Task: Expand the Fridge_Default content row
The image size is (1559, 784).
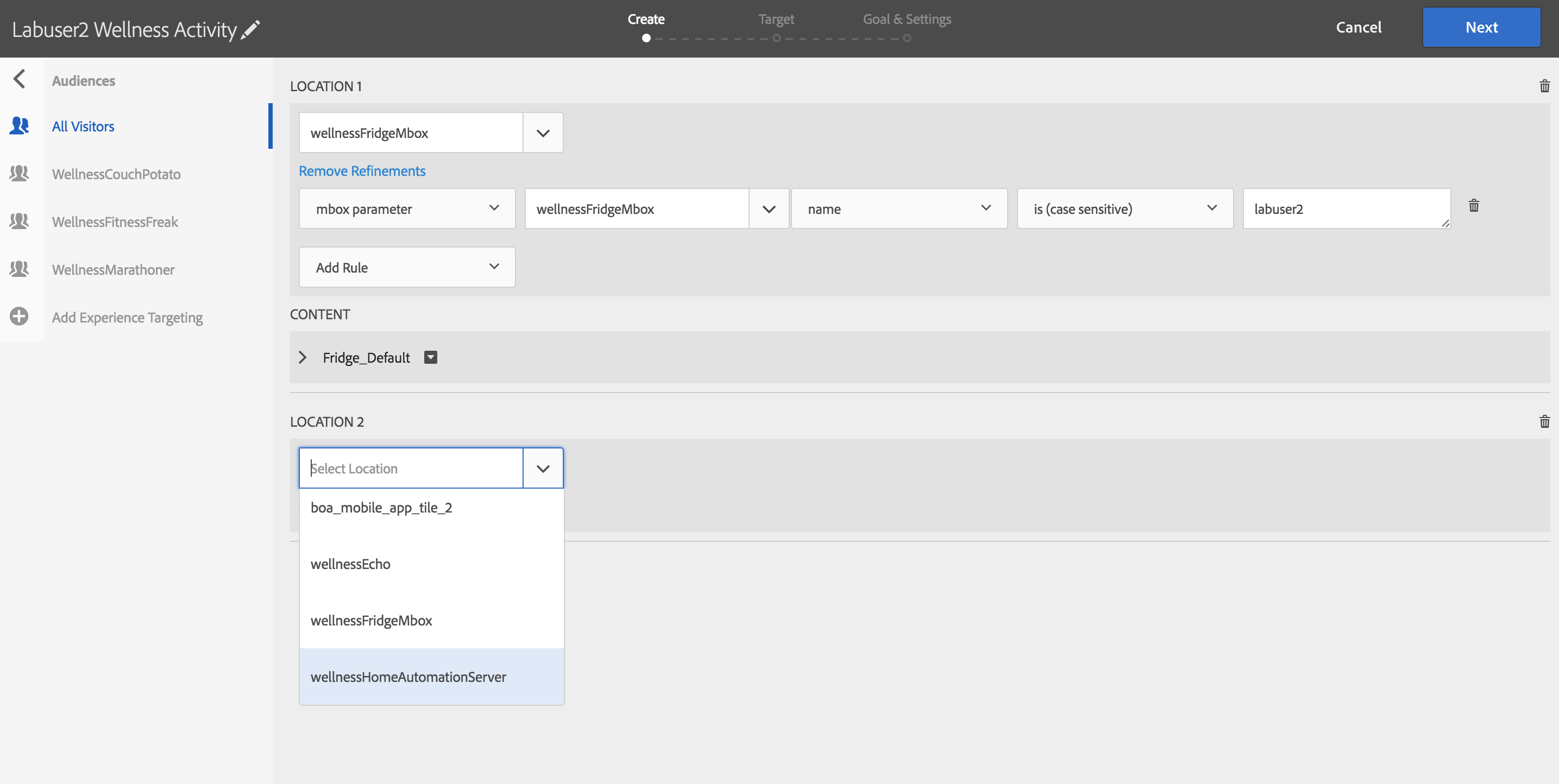Action: (x=303, y=357)
